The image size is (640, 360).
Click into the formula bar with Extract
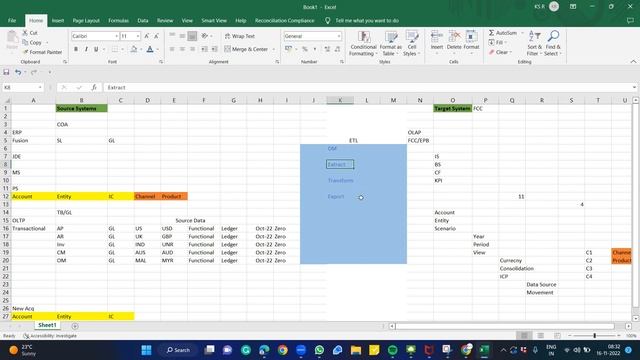pos(367,87)
